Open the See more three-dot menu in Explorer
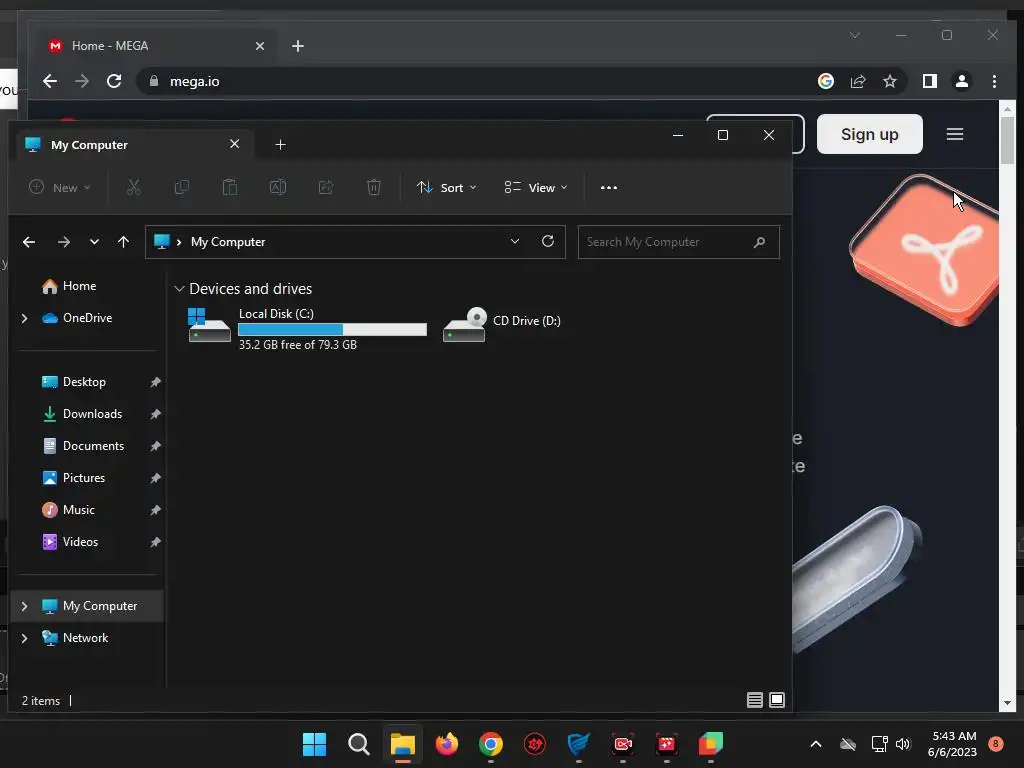The image size is (1024, 768). [609, 187]
